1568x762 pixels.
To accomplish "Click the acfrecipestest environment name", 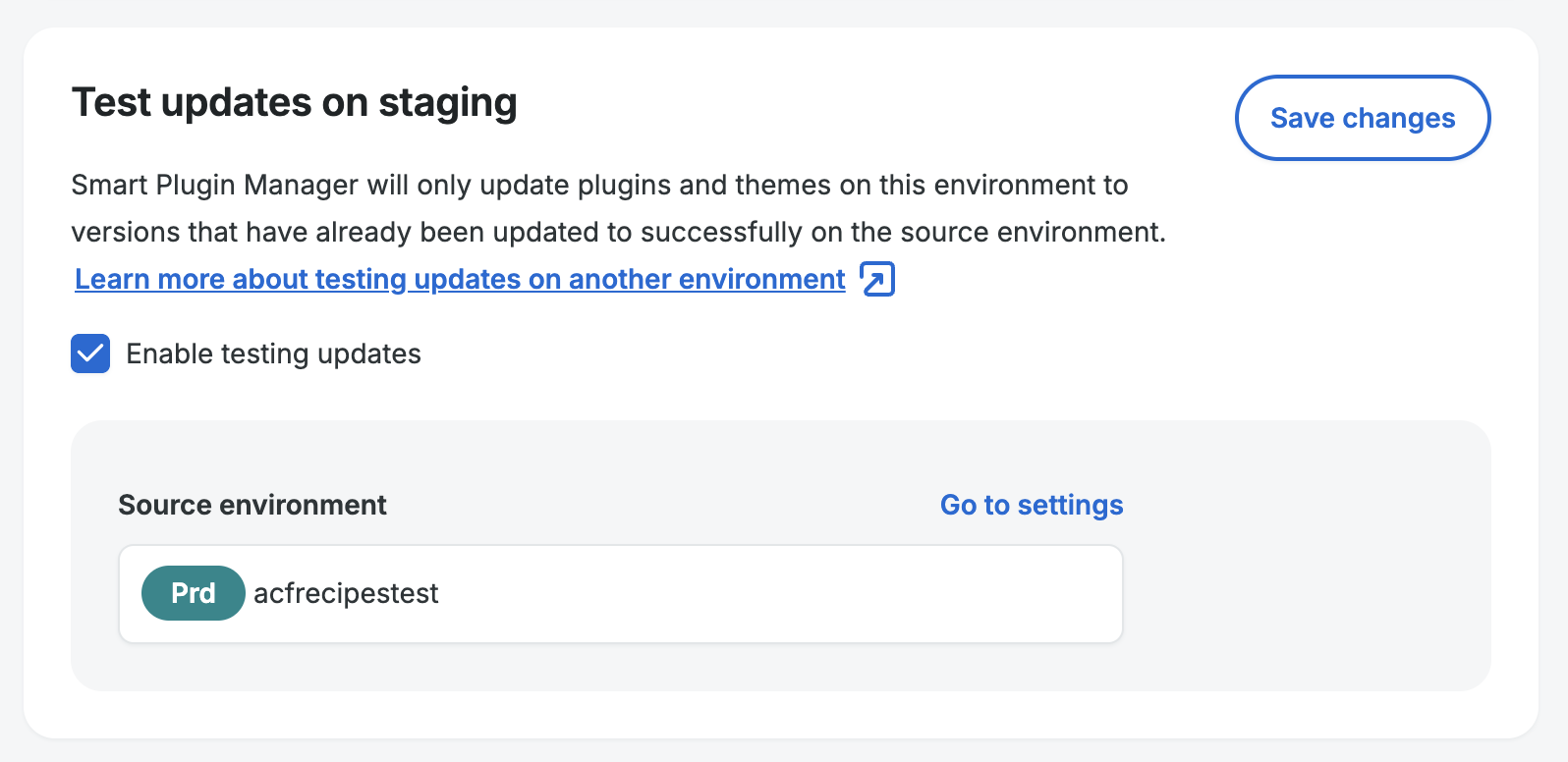I will tap(346, 593).
